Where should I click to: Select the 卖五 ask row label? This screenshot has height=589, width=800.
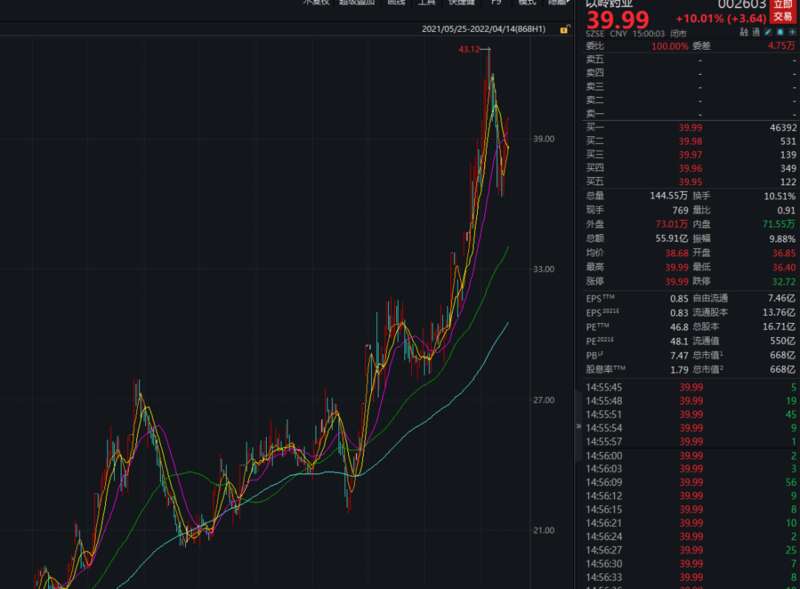click(x=595, y=60)
